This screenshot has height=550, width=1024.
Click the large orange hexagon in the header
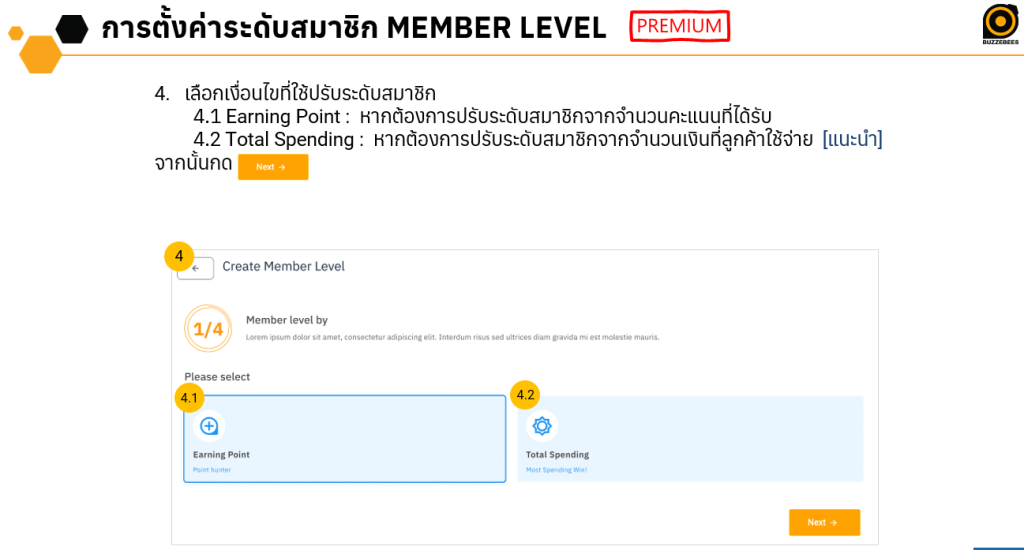point(40,55)
